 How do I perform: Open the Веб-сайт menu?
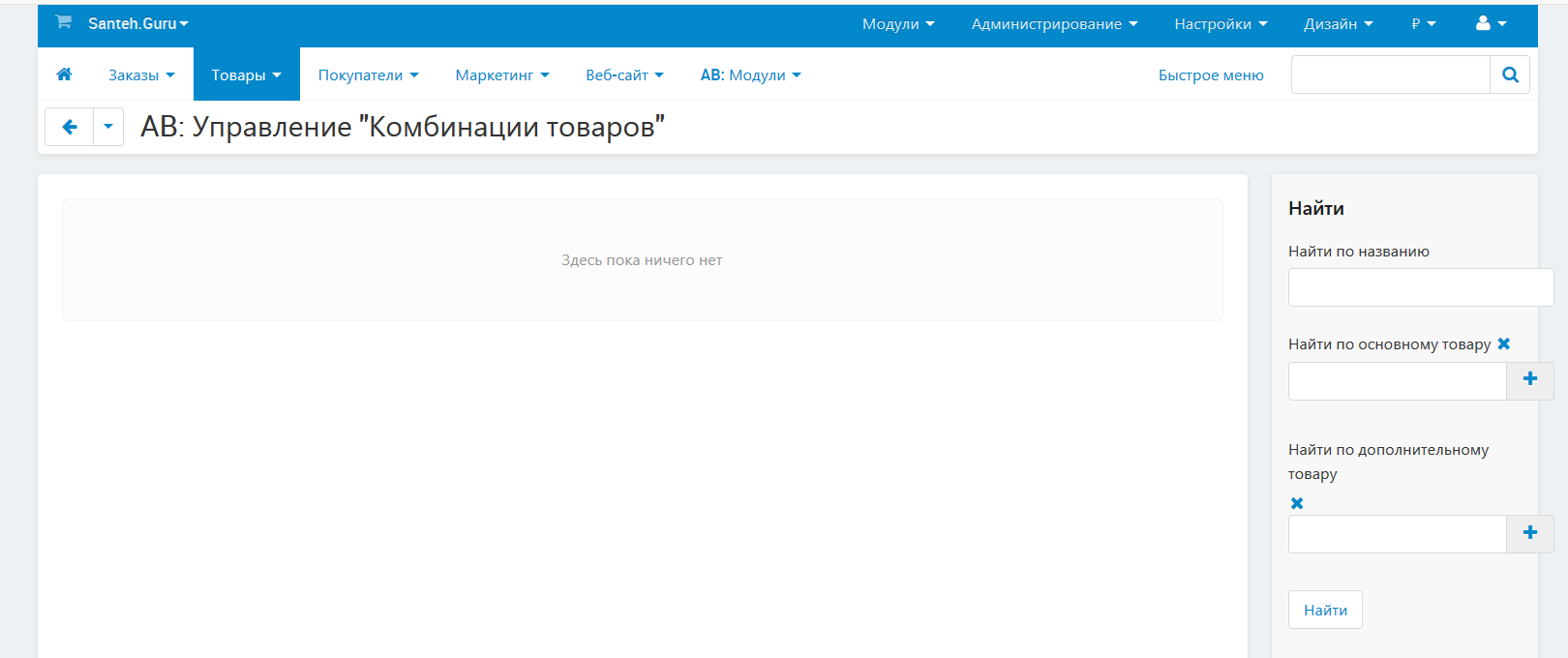(x=624, y=75)
